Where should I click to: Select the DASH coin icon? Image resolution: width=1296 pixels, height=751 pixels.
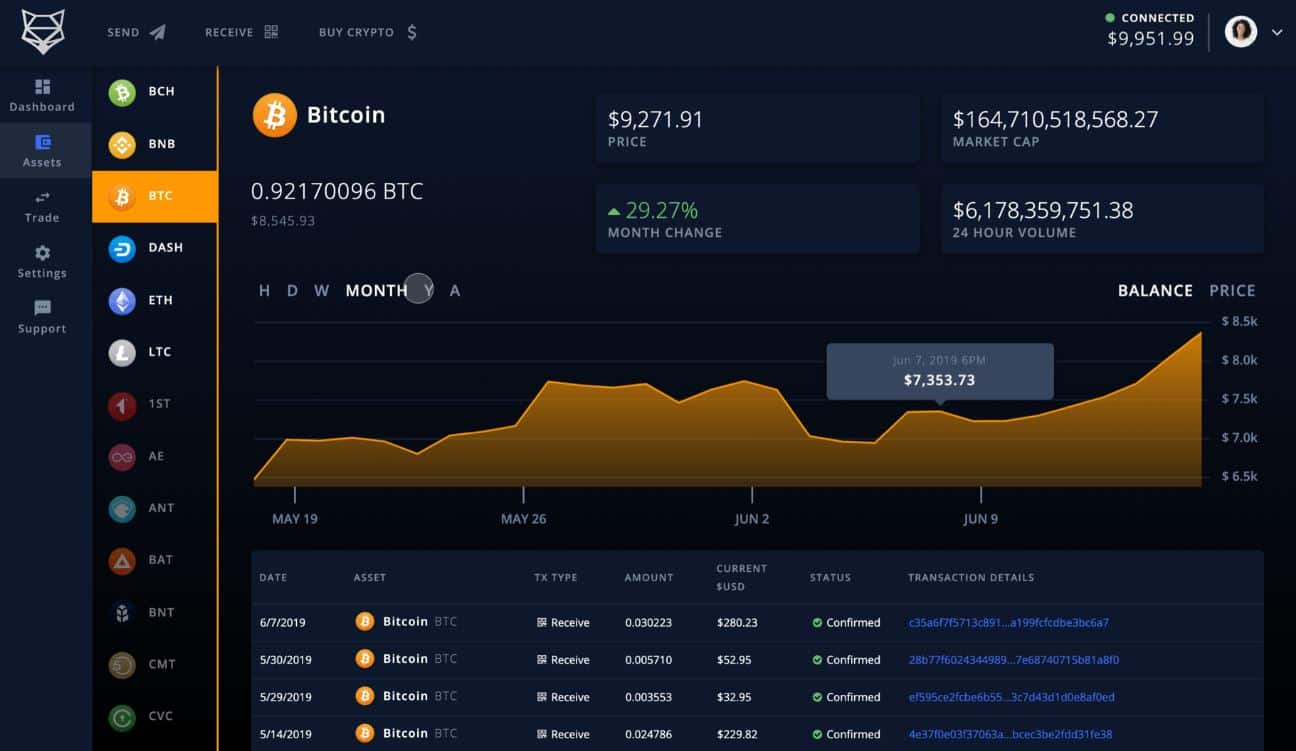[122, 248]
